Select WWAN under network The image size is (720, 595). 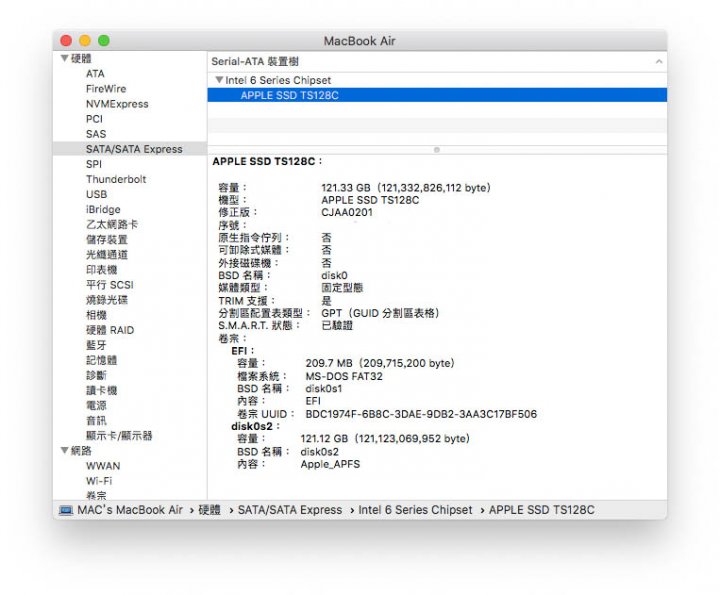point(103,466)
